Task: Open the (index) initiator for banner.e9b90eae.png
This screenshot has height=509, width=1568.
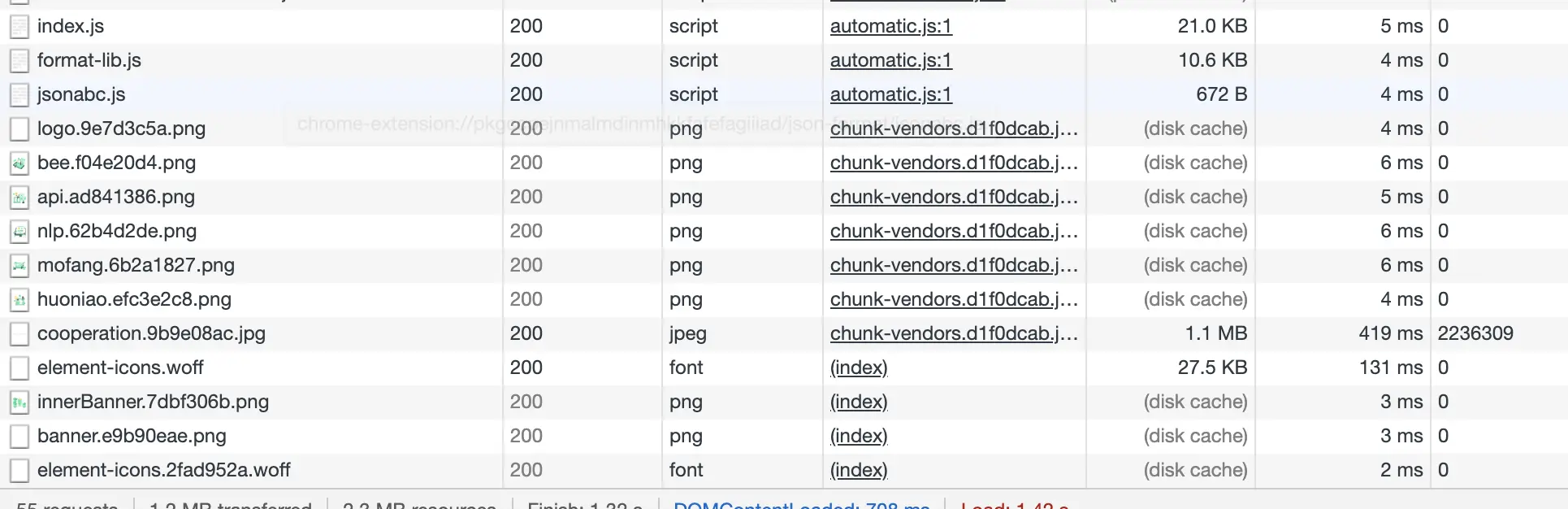Action: (859, 436)
